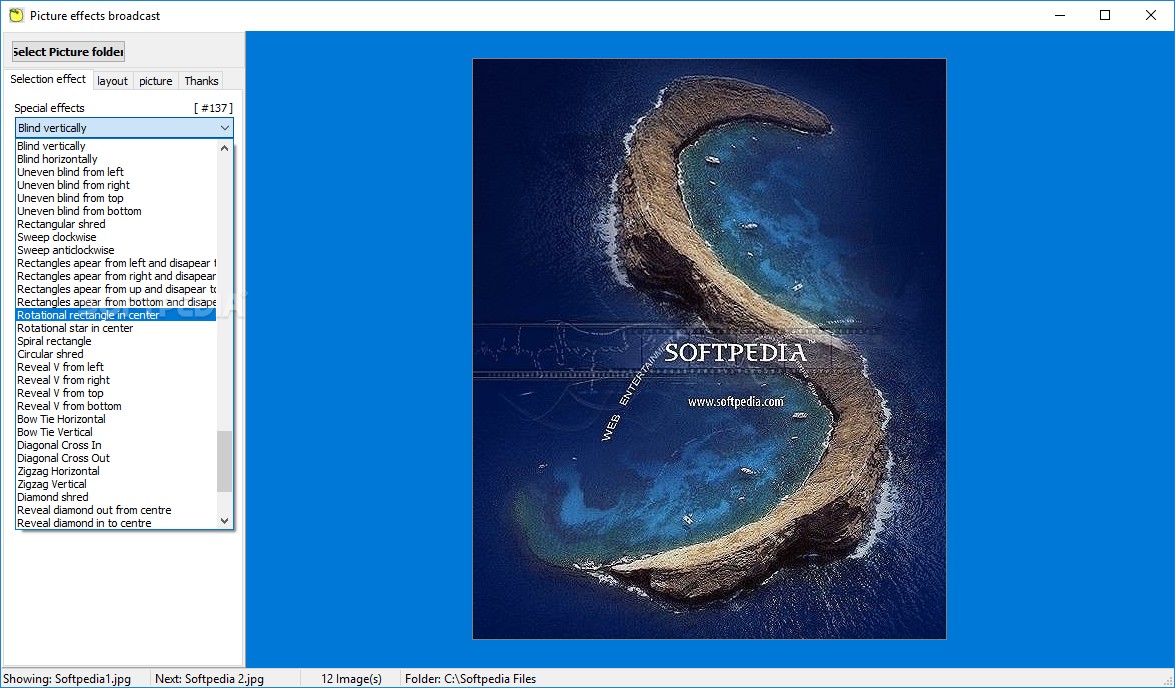The image size is (1175, 688).
Task: Click the Select Picture folder button
Action: point(68,52)
